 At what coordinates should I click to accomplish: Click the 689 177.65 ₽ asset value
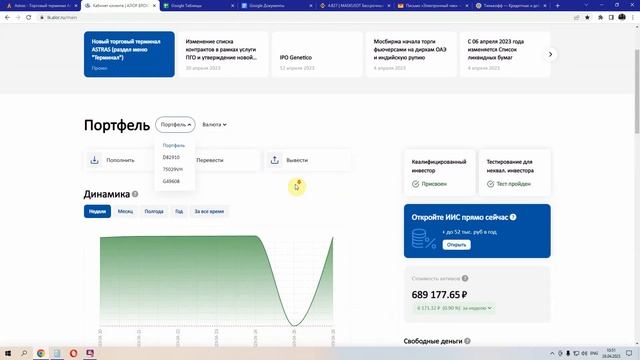pos(439,294)
